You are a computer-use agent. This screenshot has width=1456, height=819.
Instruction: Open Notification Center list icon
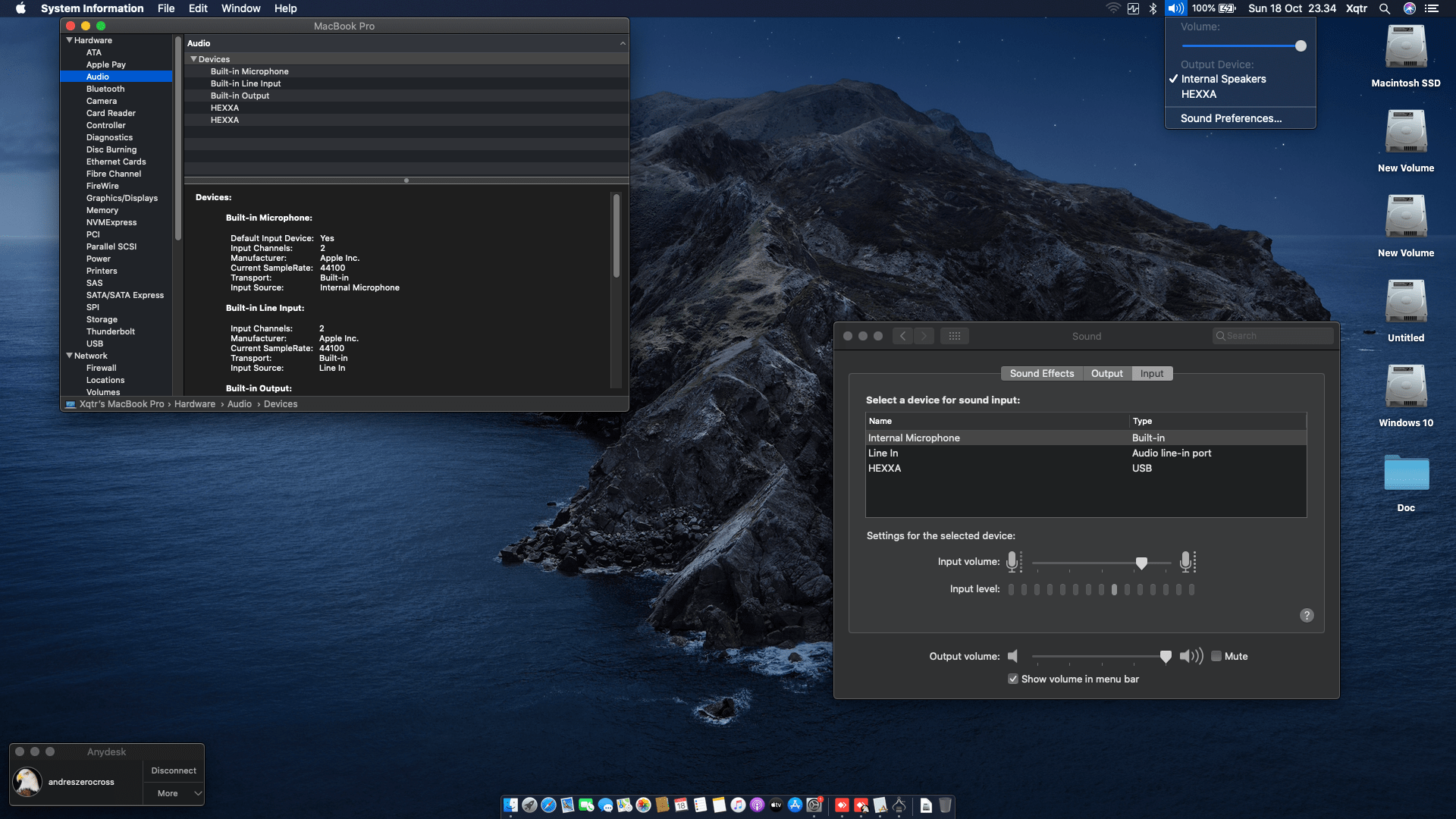pos(1432,8)
